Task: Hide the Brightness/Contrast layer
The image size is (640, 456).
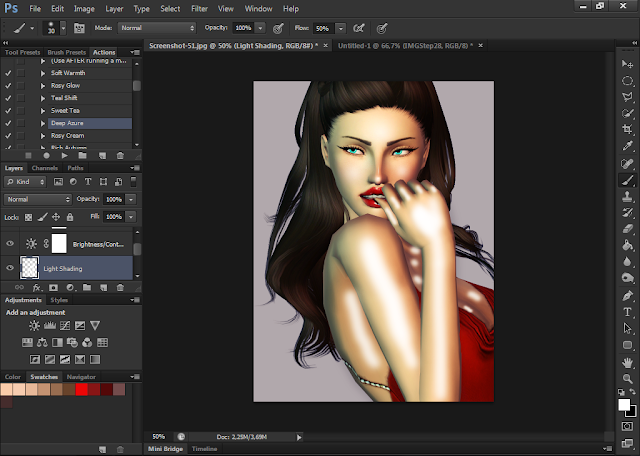Action: (11, 243)
